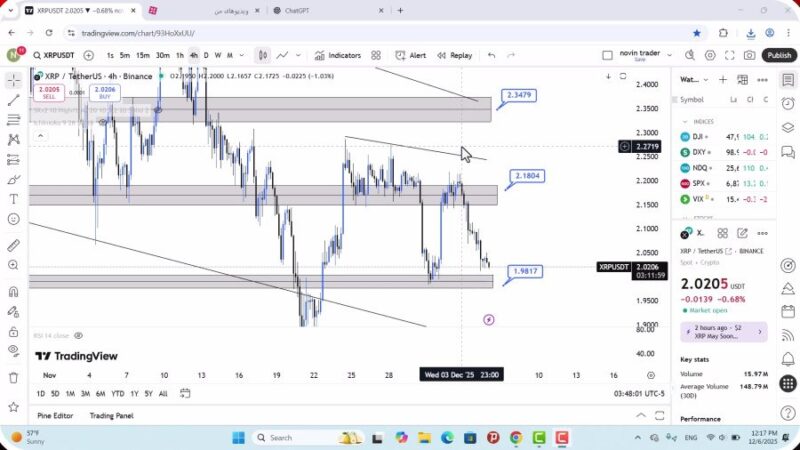Expand the novin trader layout dropdown

667,55
